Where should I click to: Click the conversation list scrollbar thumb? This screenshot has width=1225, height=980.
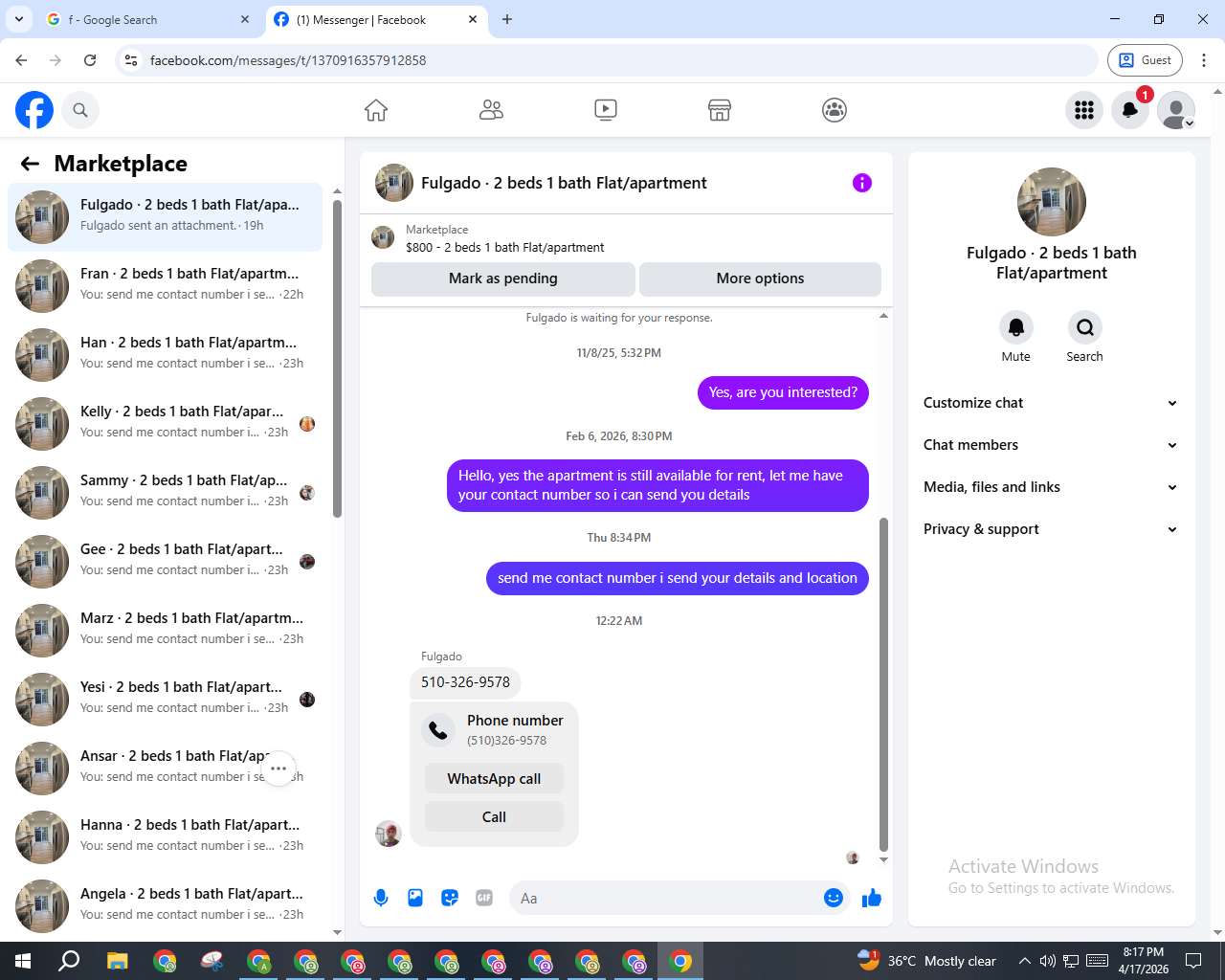pyautogui.click(x=337, y=359)
